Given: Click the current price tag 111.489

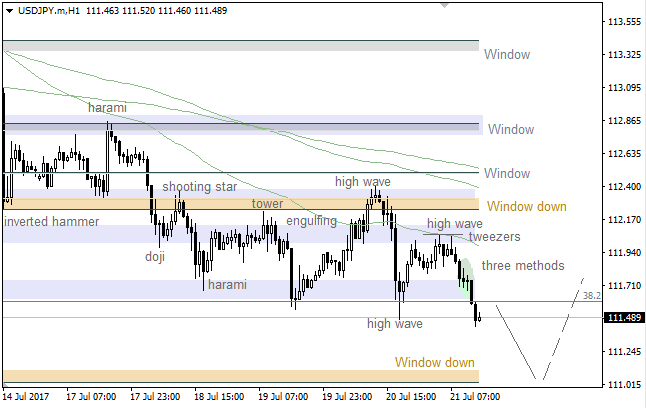Looking at the screenshot, I should point(624,318).
